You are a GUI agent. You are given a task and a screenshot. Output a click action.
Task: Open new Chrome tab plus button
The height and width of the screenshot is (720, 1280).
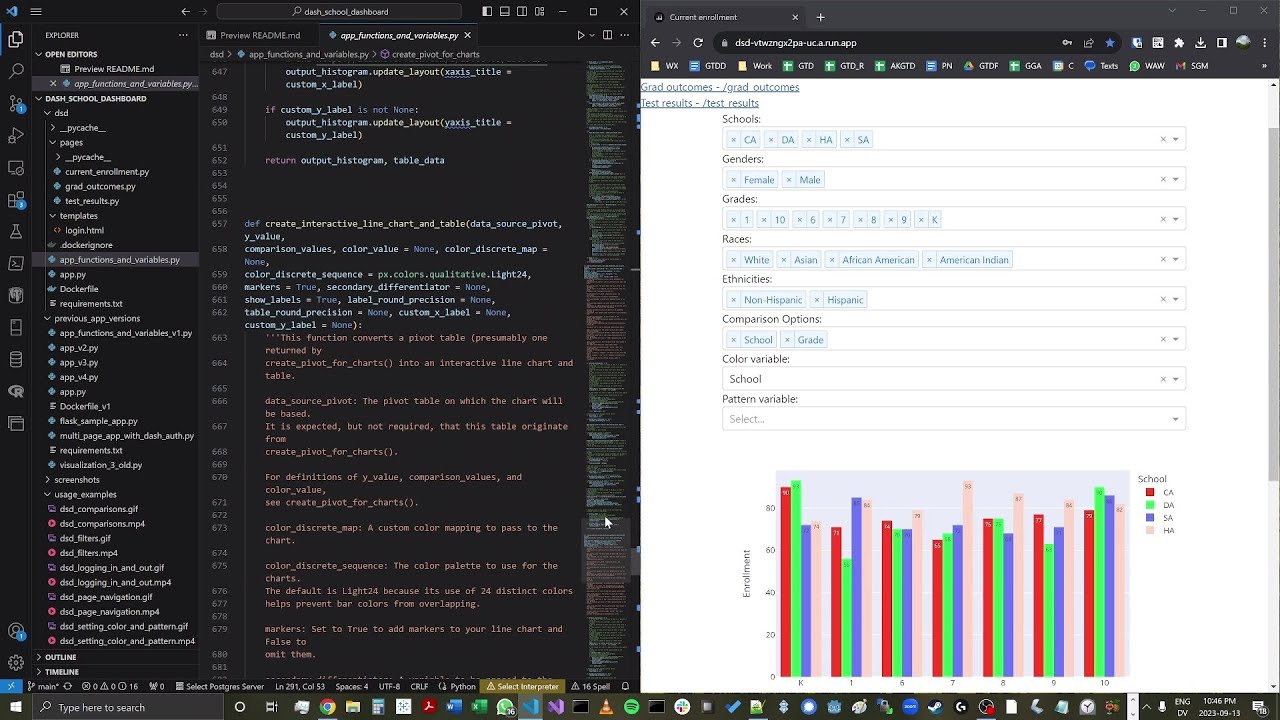click(820, 17)
